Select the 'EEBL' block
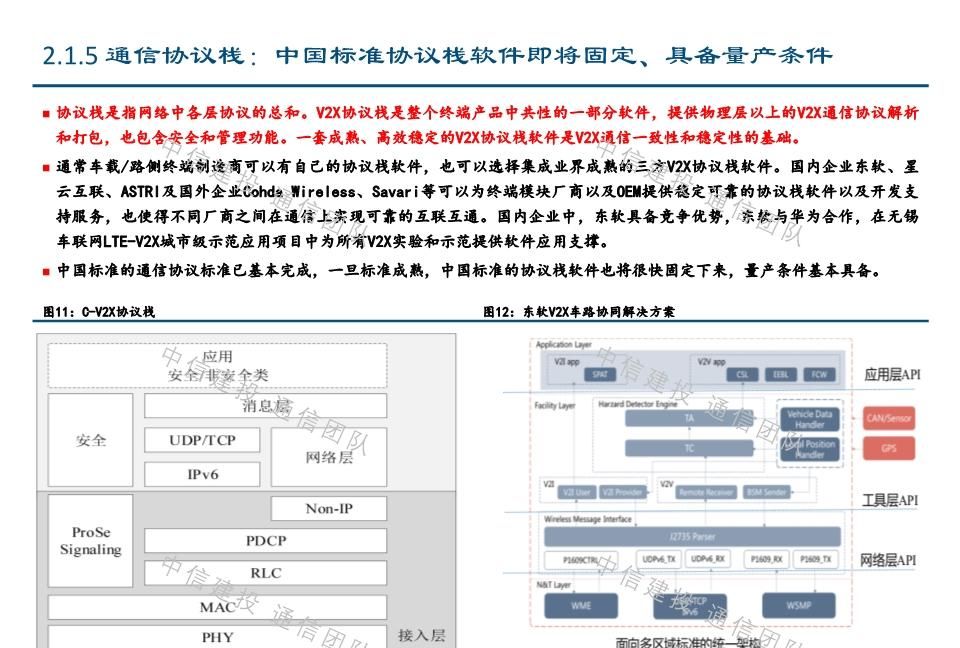The width and height of the screenshot is (960, 648). [x=781, y=374]
